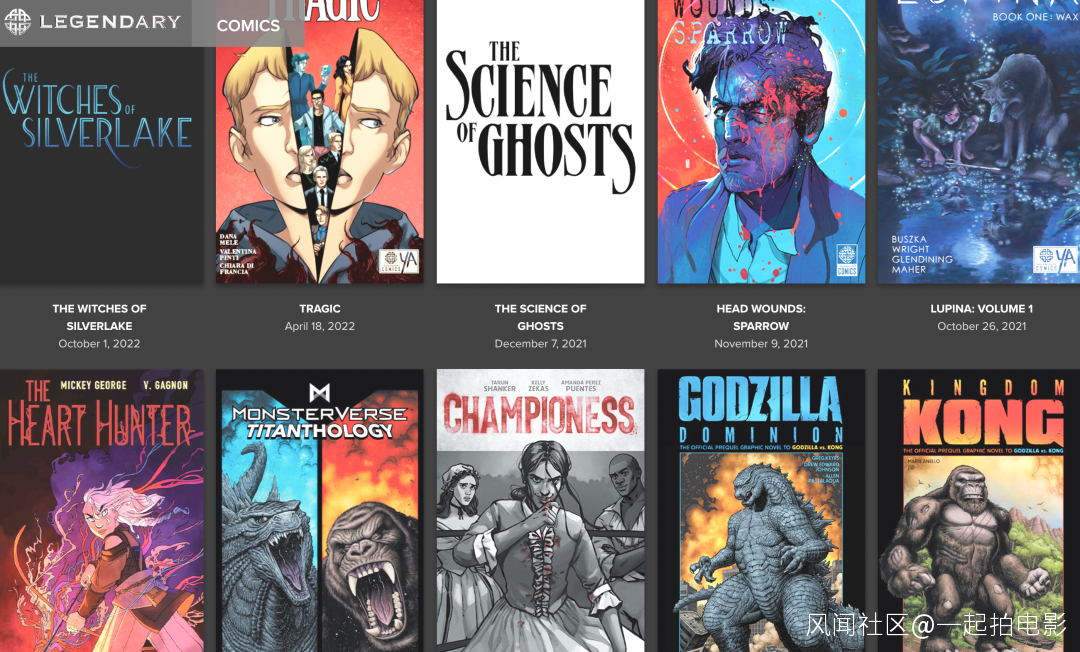Screen dimensions: 1080x652
Task: Select the Head Wounds: Sparrow cover
Action: pos(761,142)
